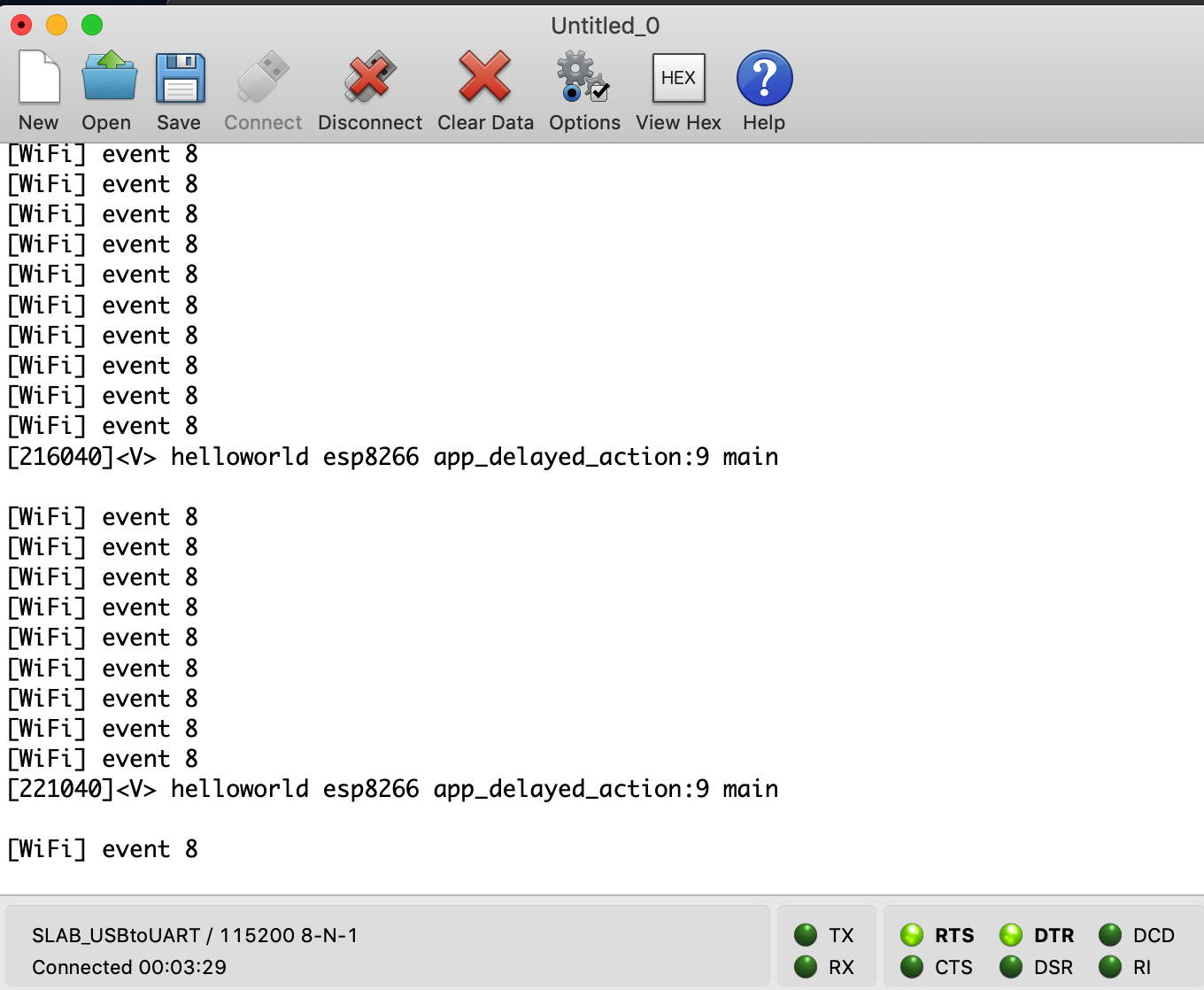Click the TX activity LED
This screenshot has width=1204, height=990.
(x=806, y=935)
